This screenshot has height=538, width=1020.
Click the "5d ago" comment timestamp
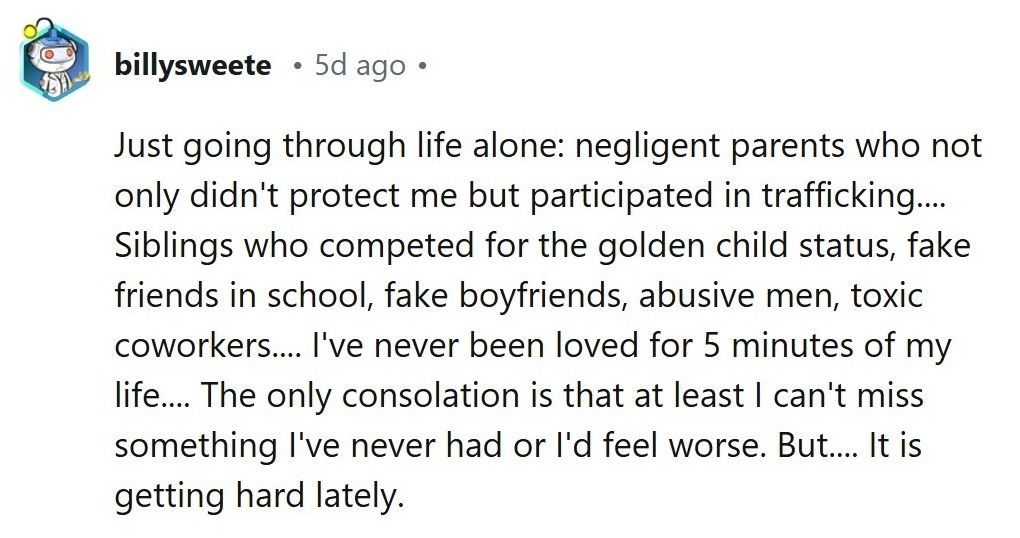(360, 66)
